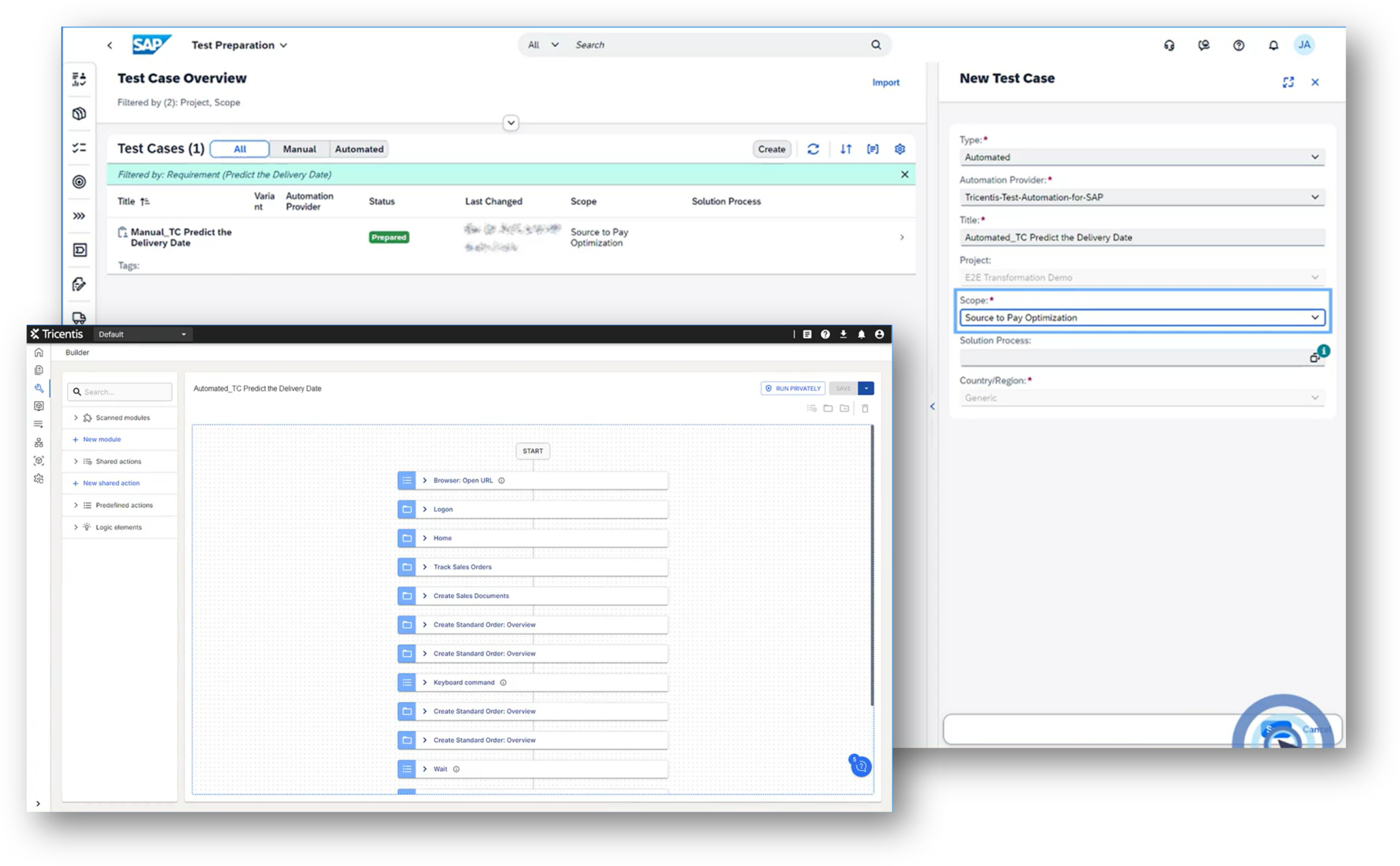
Task: Switch to the Automated tab in Test Cases
Action: (359, 149)
